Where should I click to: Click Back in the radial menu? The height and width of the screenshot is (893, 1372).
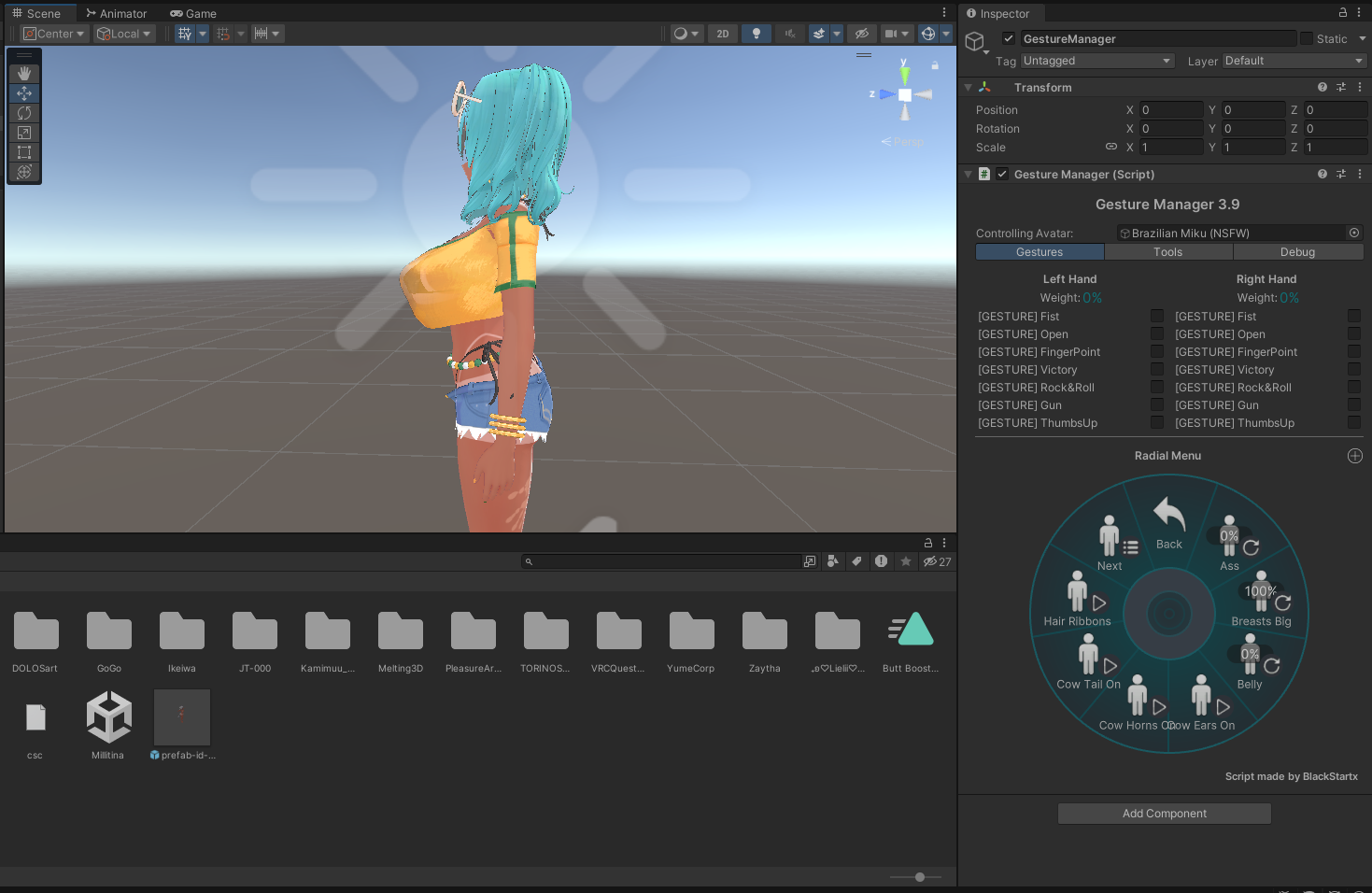tap(1169, 523)
